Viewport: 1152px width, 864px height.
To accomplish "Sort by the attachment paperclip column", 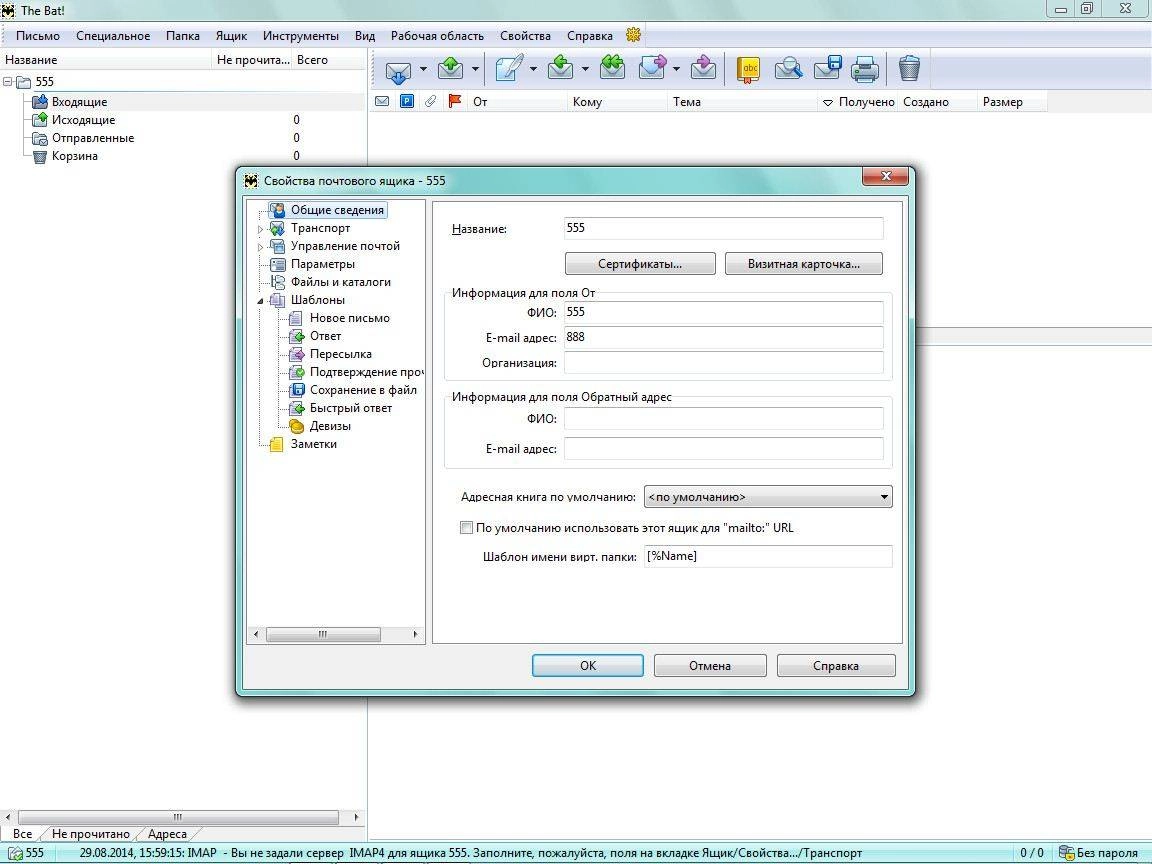I will [x=431, y=101].
